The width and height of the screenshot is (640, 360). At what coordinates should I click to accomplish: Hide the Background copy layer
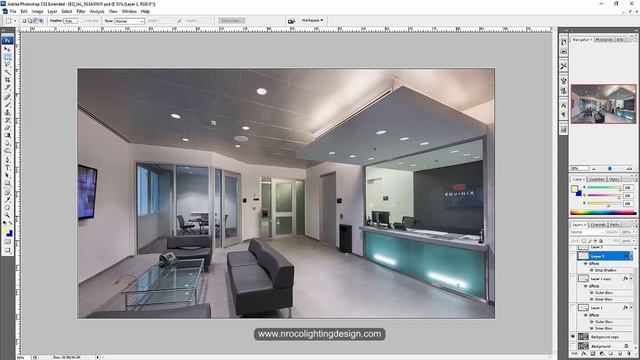point(573,337)
